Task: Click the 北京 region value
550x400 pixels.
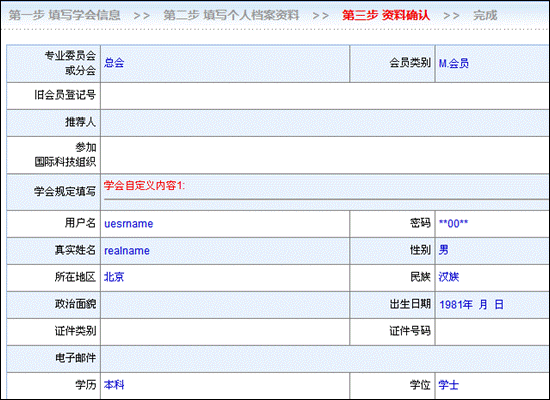Action: [114, 277]
